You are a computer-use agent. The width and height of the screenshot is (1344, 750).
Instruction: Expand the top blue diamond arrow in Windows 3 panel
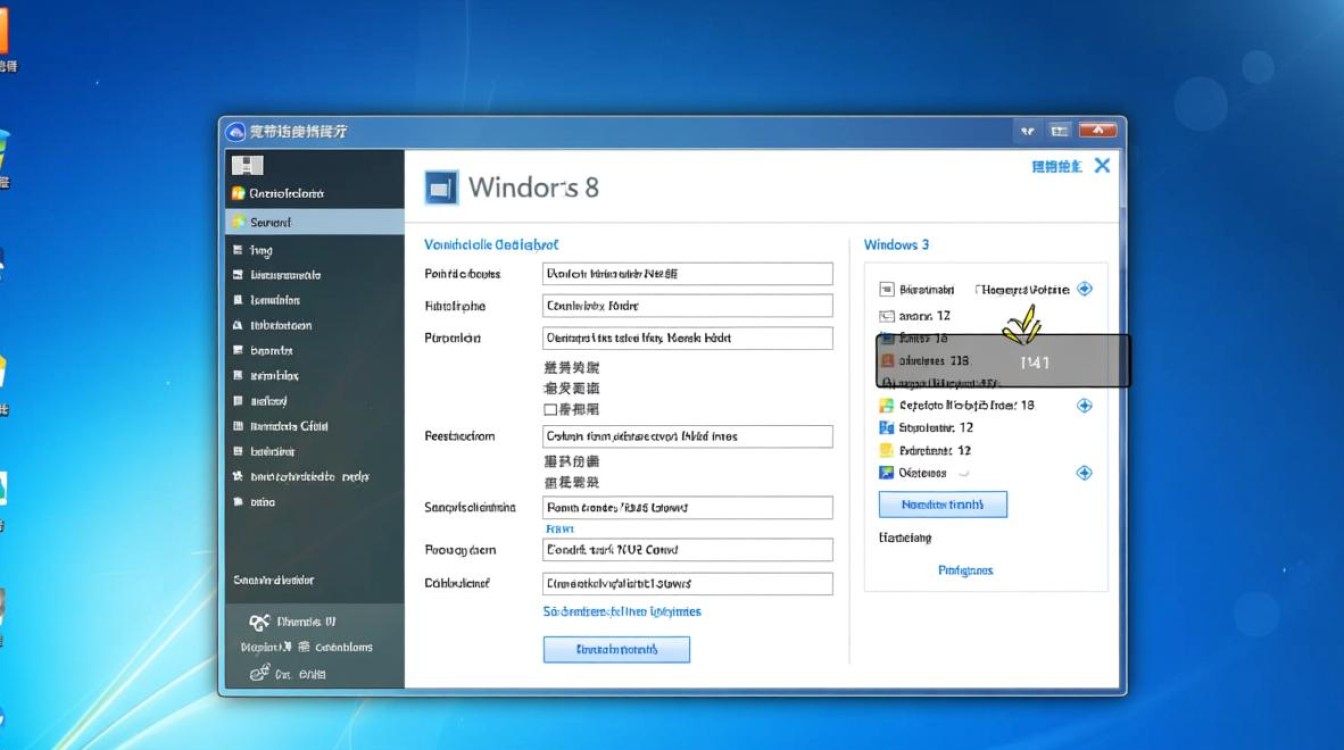pyautogui.click(x=1083, y=289)
